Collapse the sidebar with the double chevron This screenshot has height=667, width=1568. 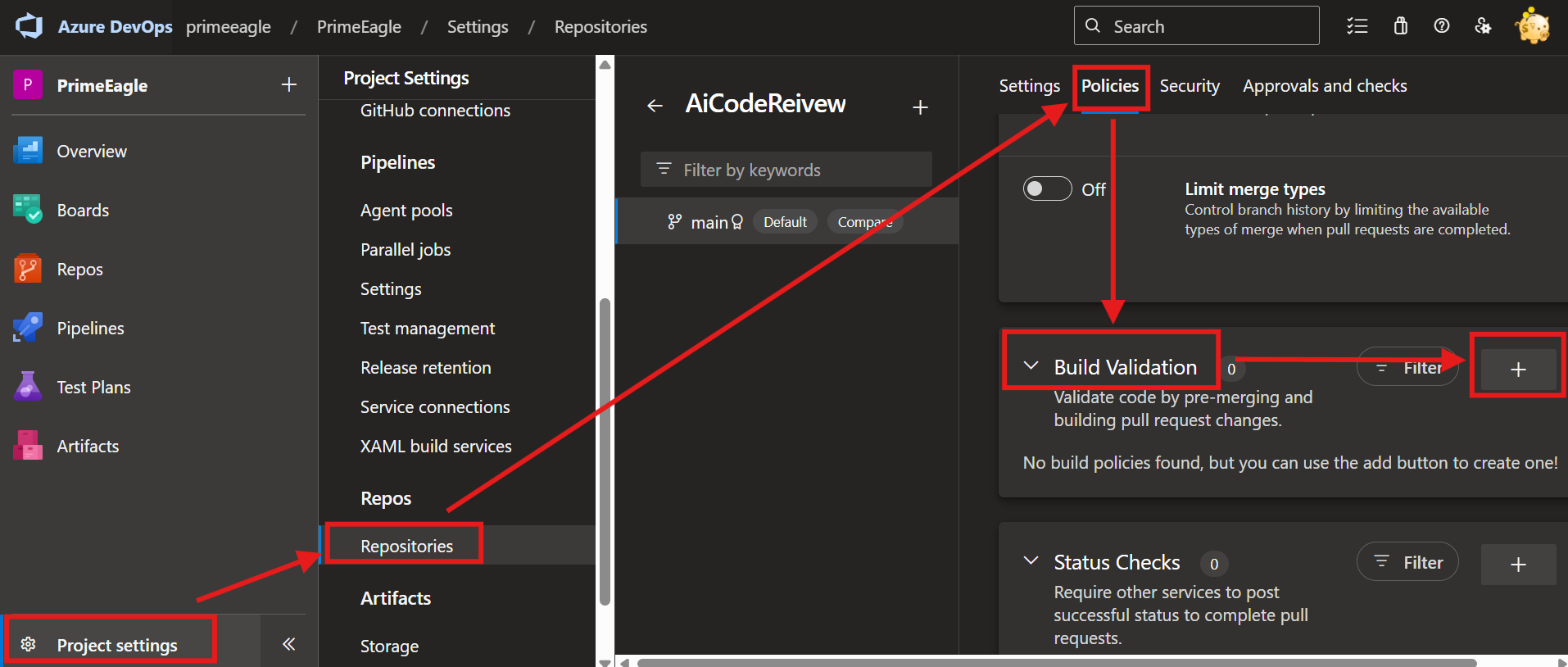[288, 644]
